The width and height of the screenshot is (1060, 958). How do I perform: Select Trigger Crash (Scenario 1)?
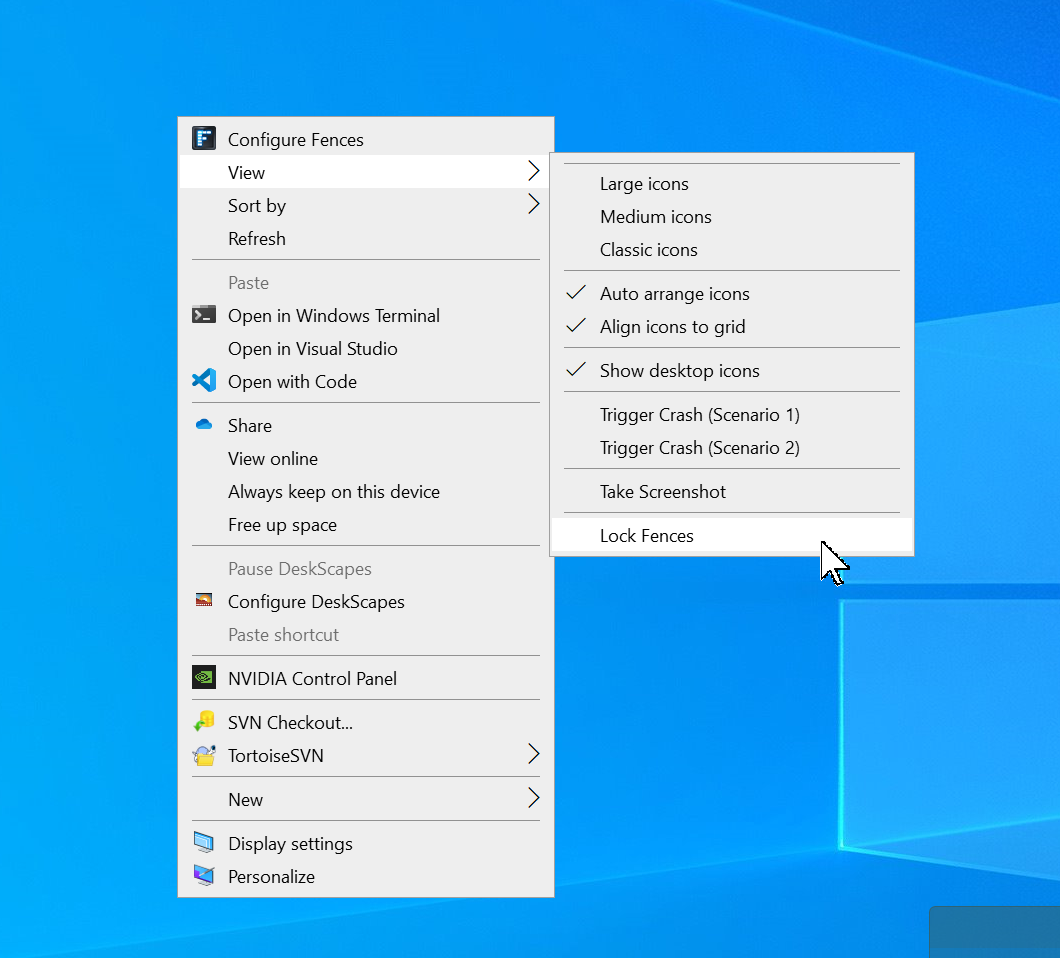(x=731, y=414)
